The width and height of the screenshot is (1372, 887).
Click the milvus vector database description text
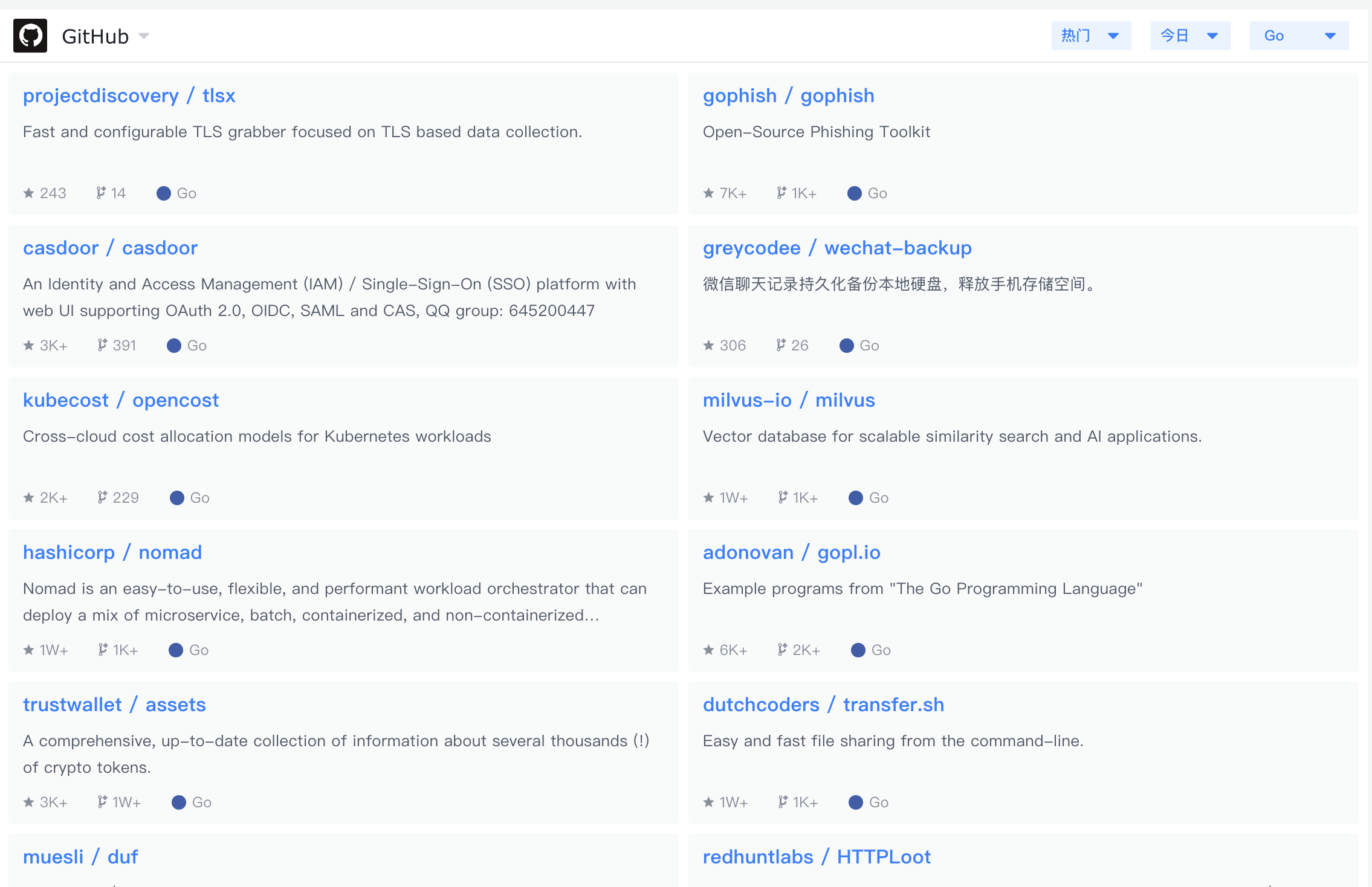[x=952, y=436]
